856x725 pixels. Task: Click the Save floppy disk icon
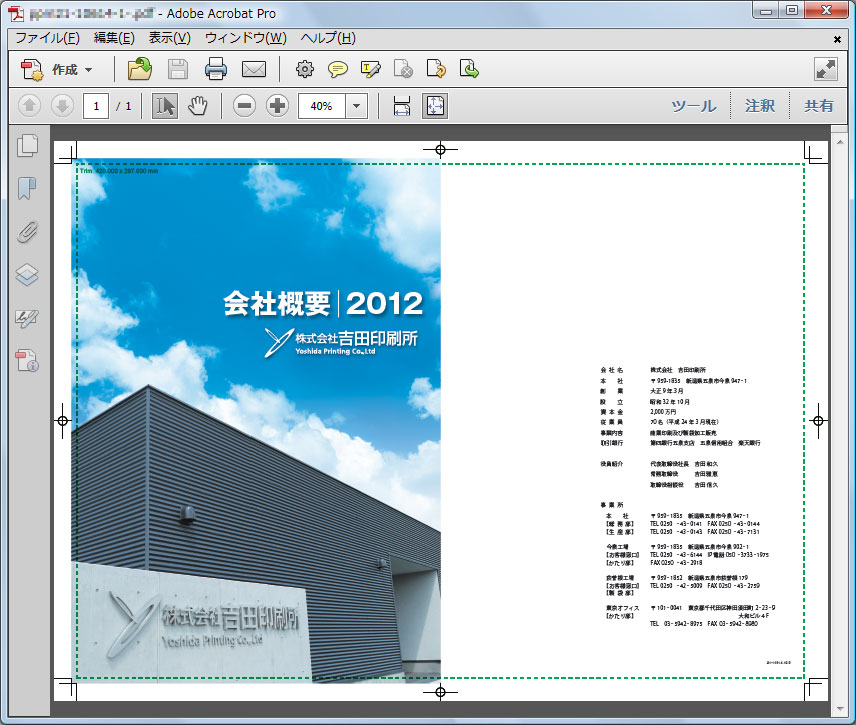tap(177, 69)
